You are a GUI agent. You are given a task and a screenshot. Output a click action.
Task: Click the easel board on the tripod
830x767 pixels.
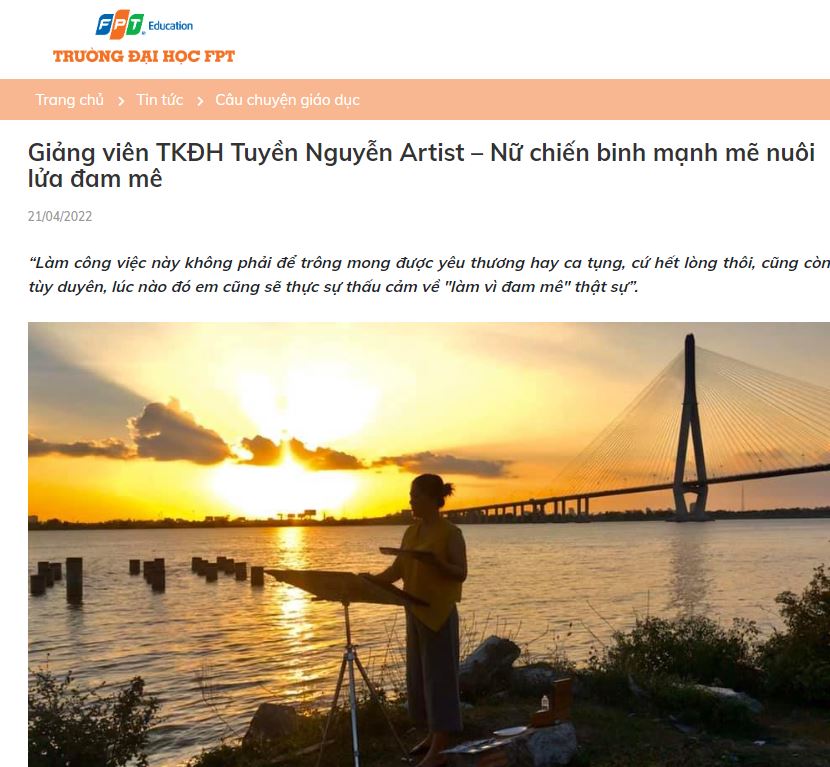pyautogui.click(x=345, y=586)
